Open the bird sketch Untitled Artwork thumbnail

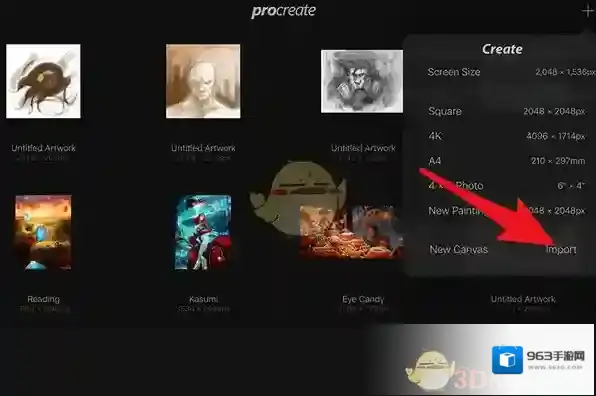click(43, 81)
